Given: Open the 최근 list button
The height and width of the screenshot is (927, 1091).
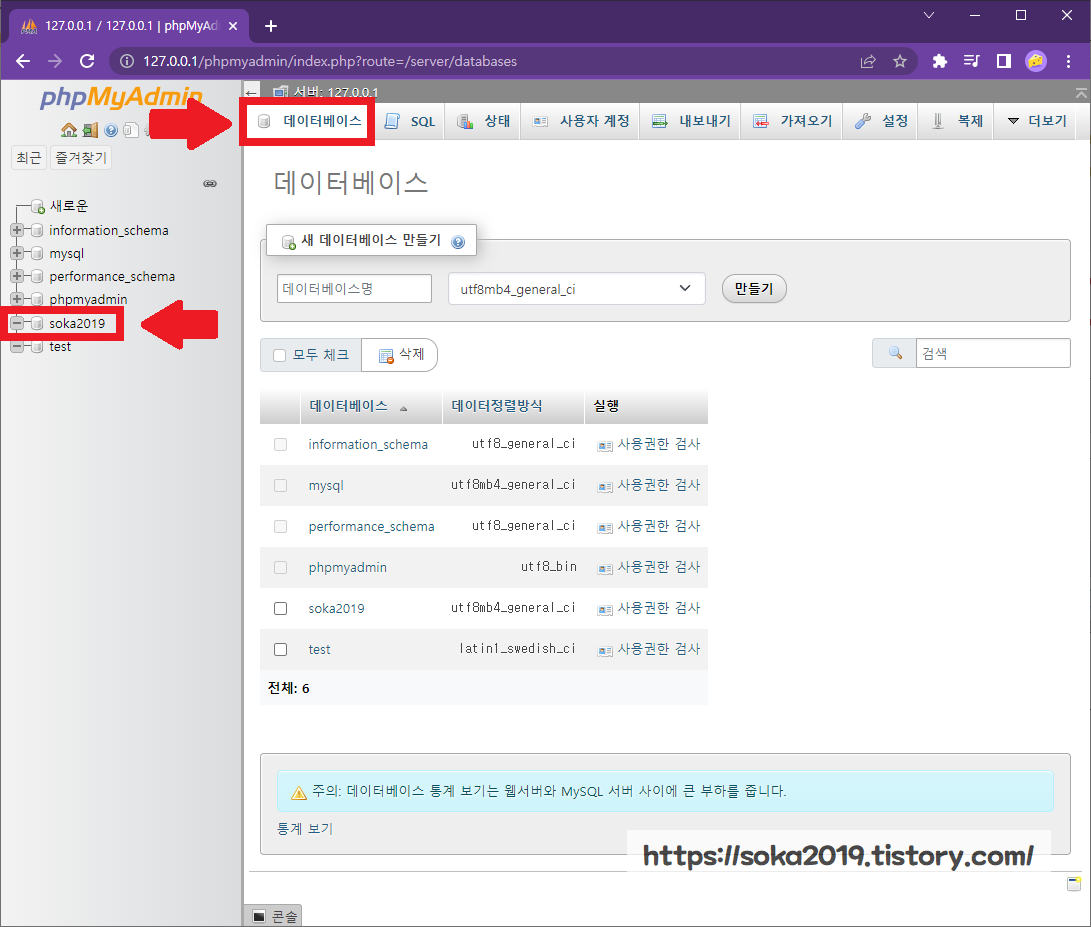Looking at the screenshot, I should pyautogui.click(x=29, y=158).
